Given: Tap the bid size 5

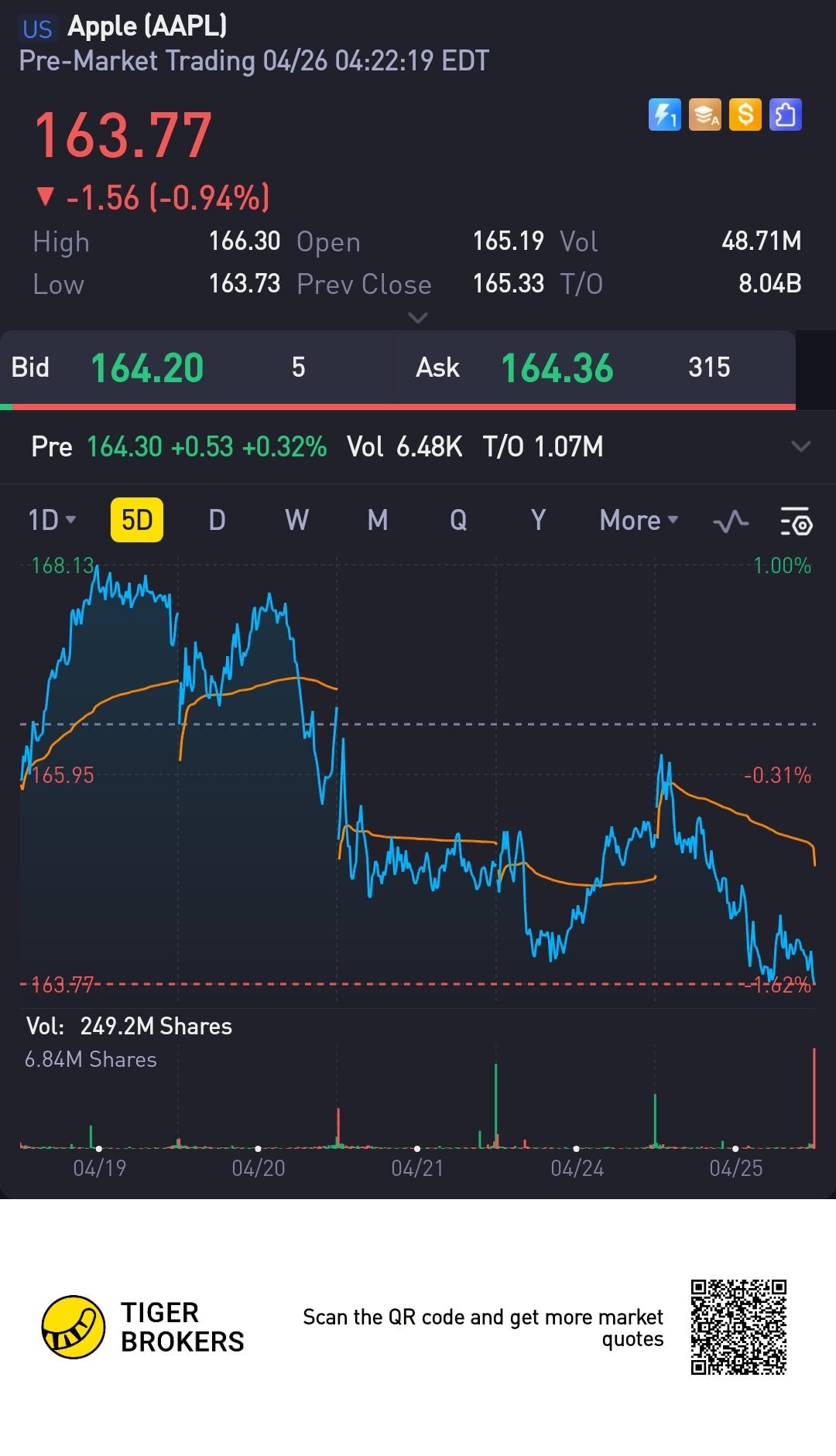Looking at the screenshot, I should tap(299, 367).
